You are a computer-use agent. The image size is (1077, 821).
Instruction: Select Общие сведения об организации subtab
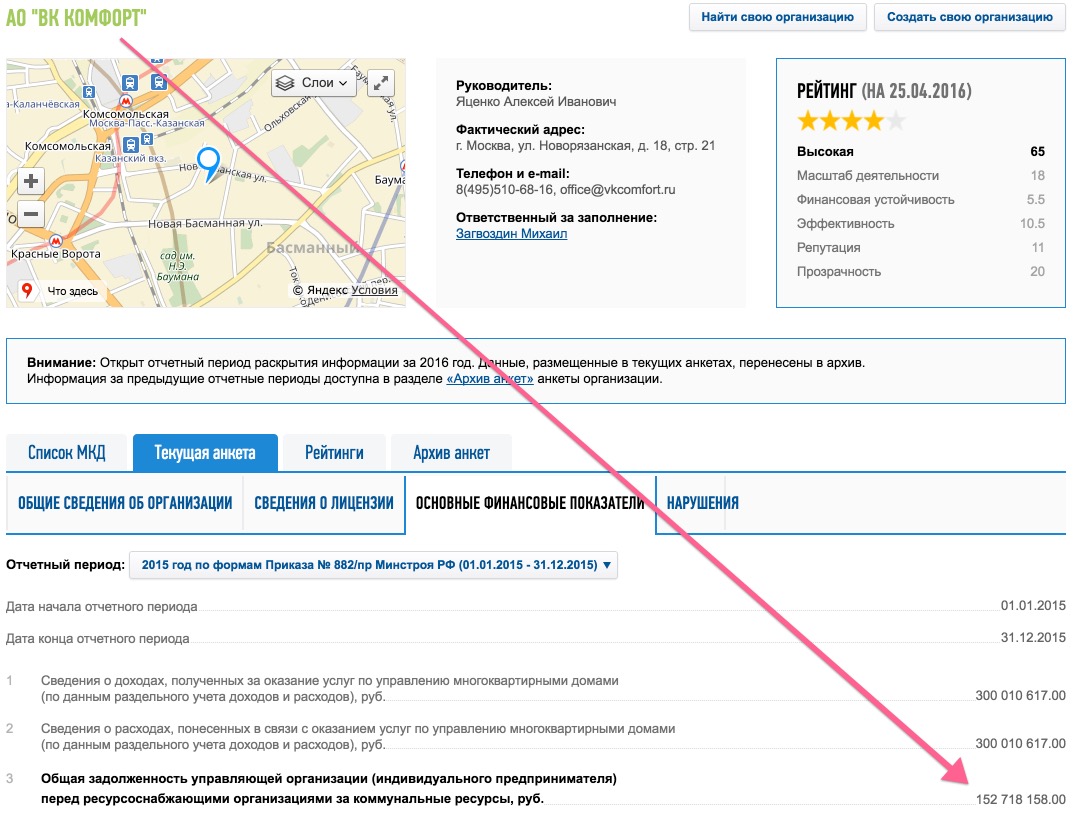click(125, 504)
